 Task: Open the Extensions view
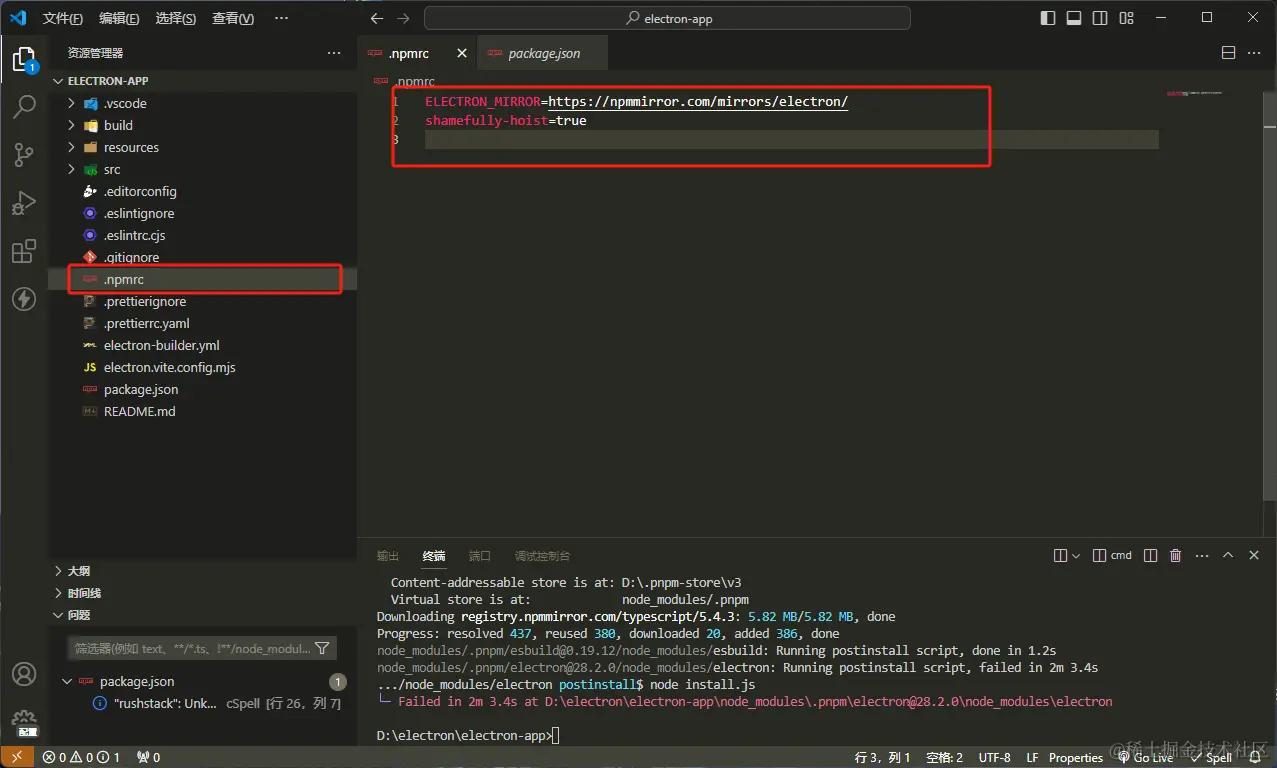[24, 251]
